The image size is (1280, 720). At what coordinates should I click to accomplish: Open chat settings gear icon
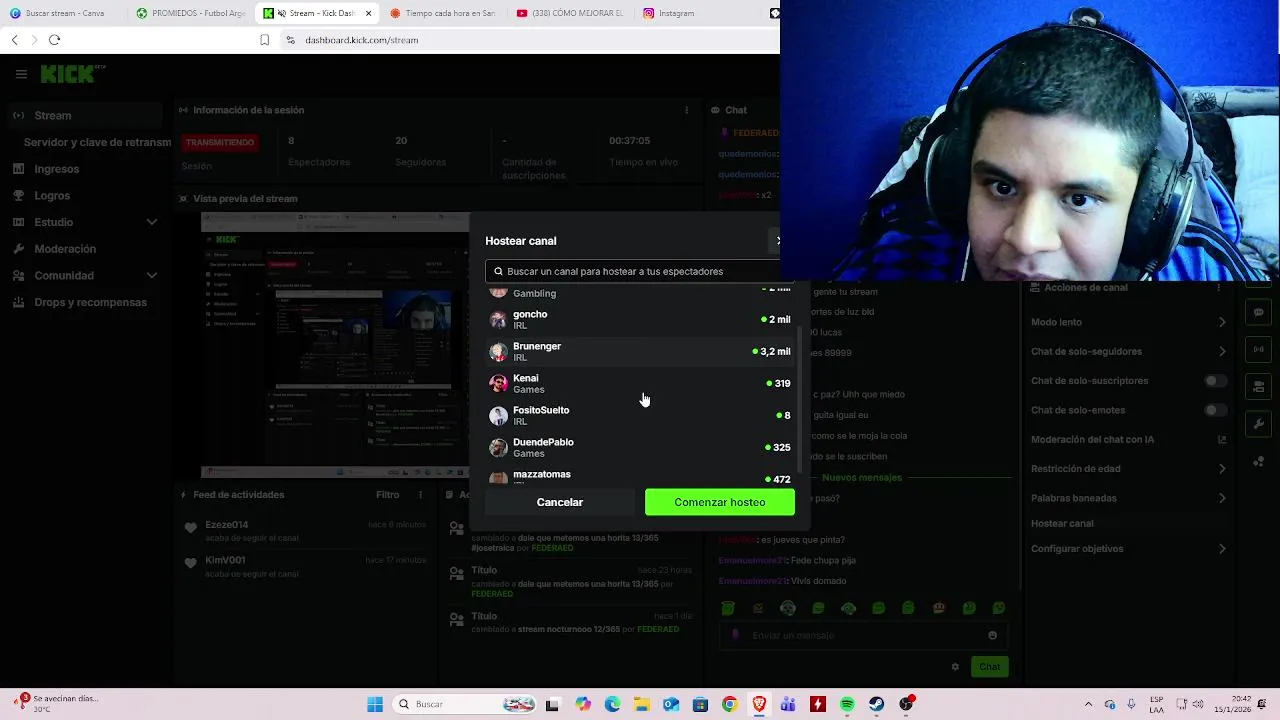[x=955, y=667]
